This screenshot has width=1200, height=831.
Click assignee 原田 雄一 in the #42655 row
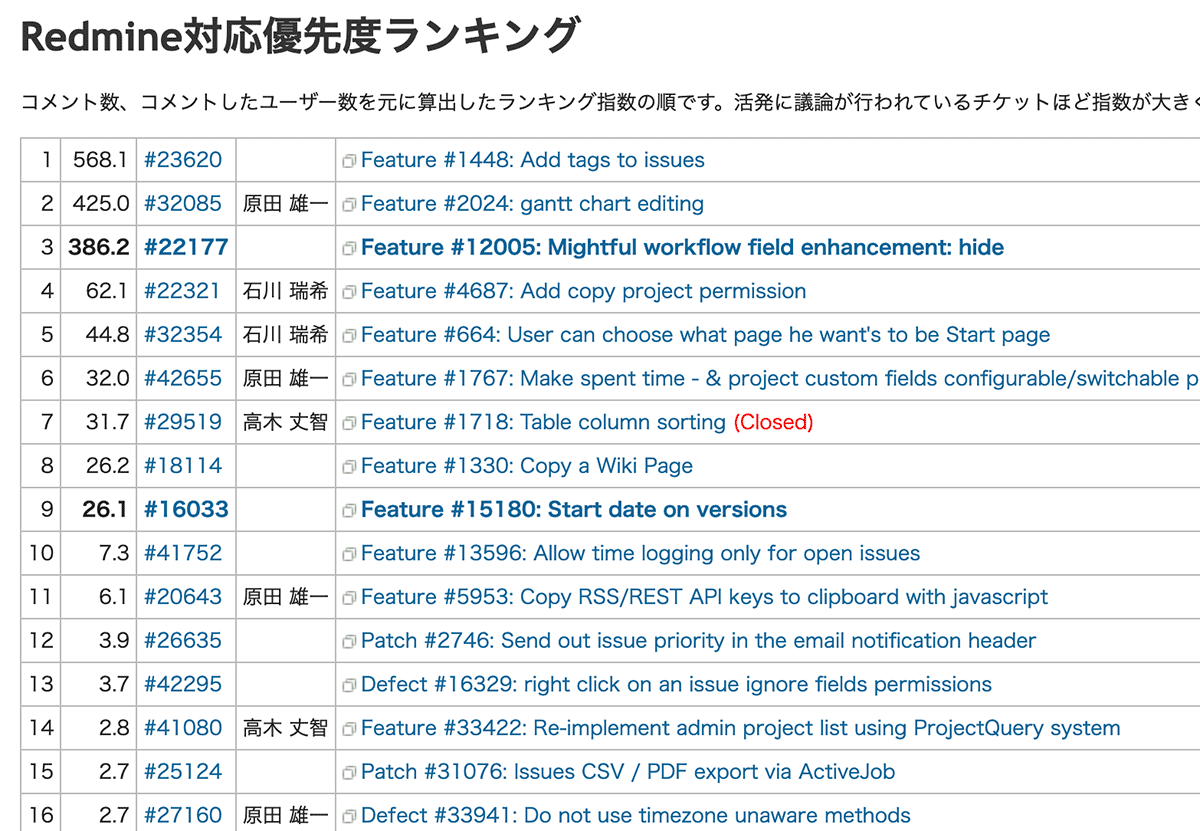tap(286, 378)
